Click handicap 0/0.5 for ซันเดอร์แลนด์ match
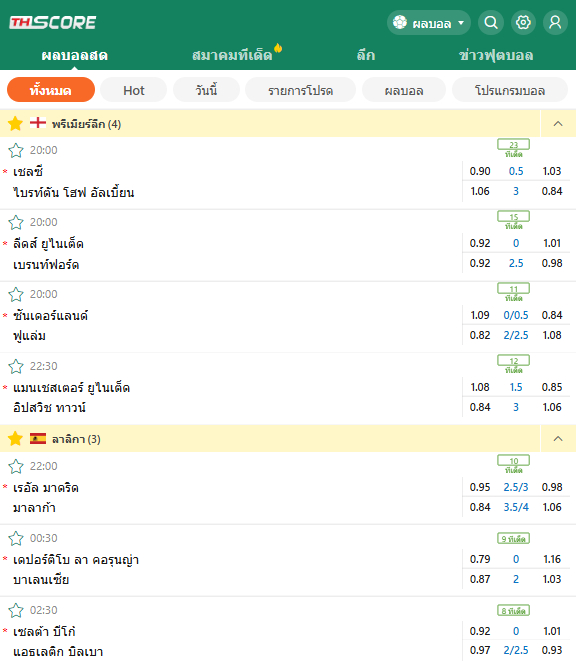This screenshot has width=576, height=664. tap(516, 315)
